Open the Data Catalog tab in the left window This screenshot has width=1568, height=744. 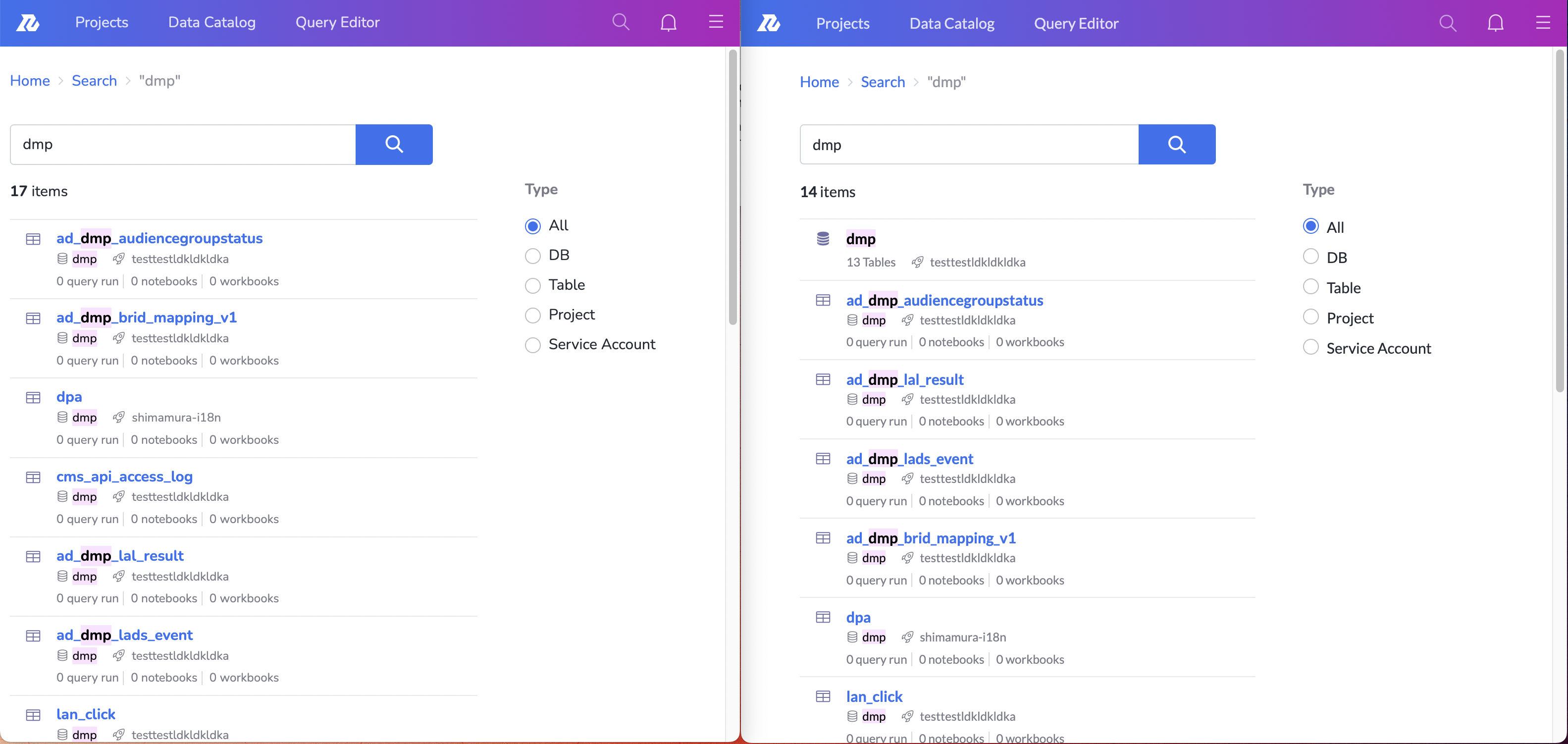pyautogui.click(x=212, y=22)
